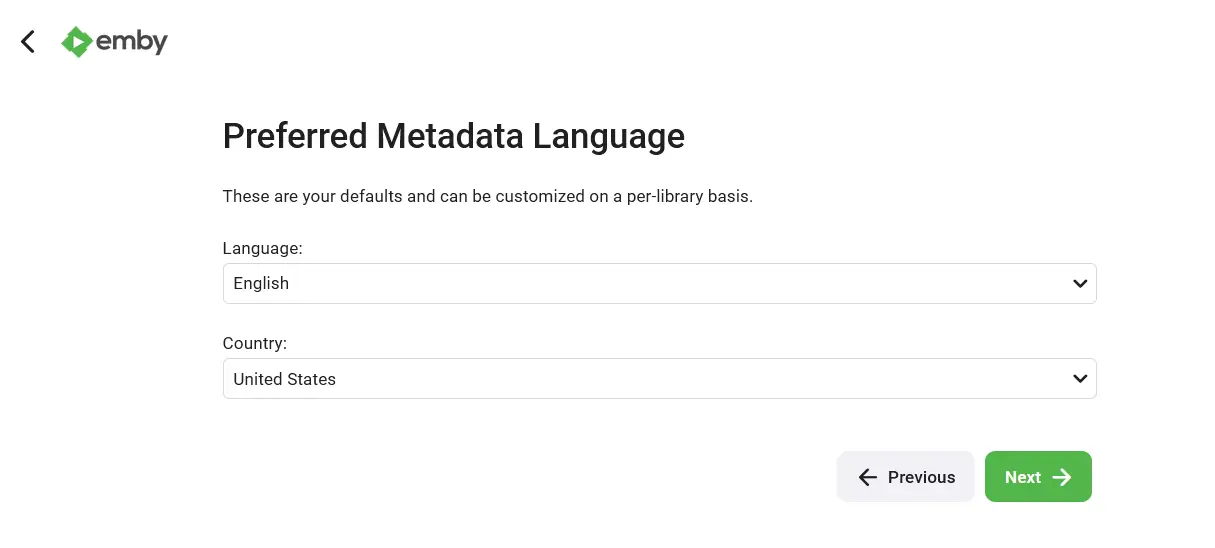Image resolution: width=1215 pixels, height=548 pixels.
Task: Expand the Country dropdown chevron arrow
Action: (x=1080, y=379)
